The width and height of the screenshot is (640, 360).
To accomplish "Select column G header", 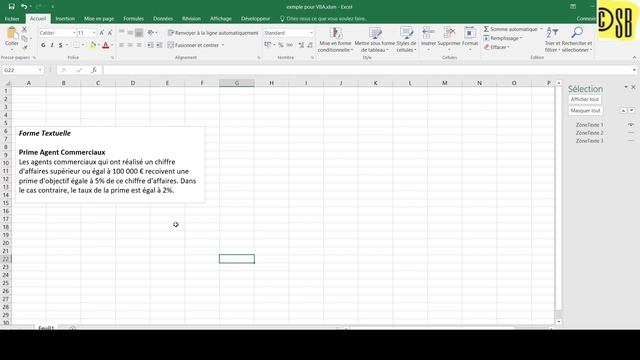I will point(237,83).
